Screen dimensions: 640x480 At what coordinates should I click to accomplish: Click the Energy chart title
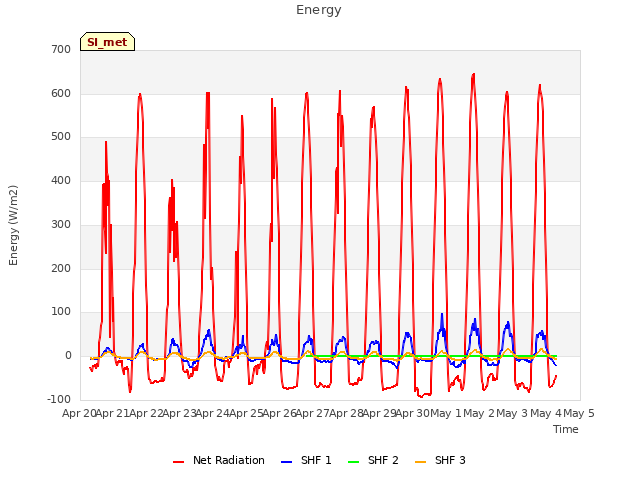coord(319,10)
